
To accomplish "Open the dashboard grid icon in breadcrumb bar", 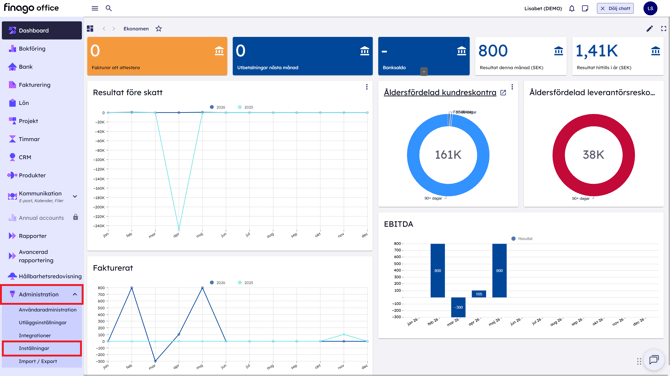I will pyautogui.click(x=90, y=29).
